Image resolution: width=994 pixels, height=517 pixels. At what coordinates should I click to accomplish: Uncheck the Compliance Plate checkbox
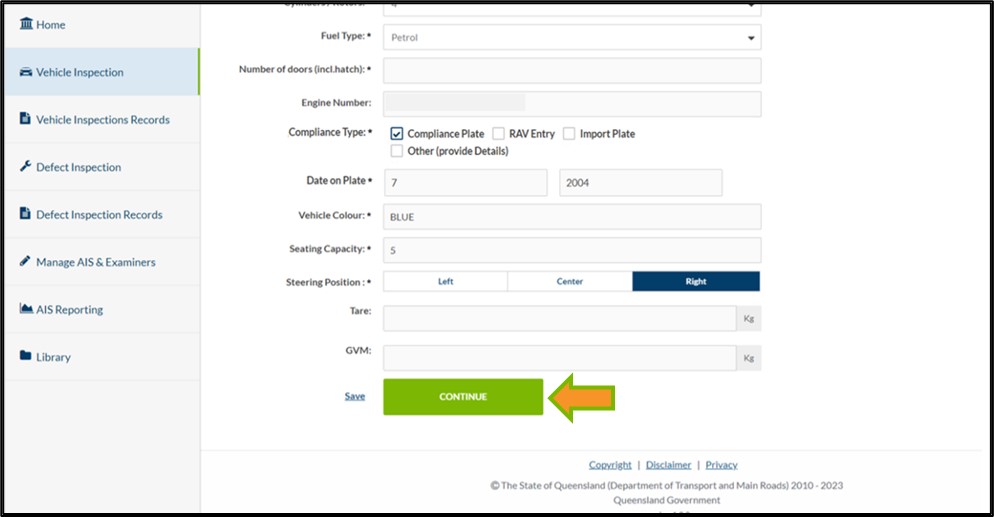click(397, 133)
